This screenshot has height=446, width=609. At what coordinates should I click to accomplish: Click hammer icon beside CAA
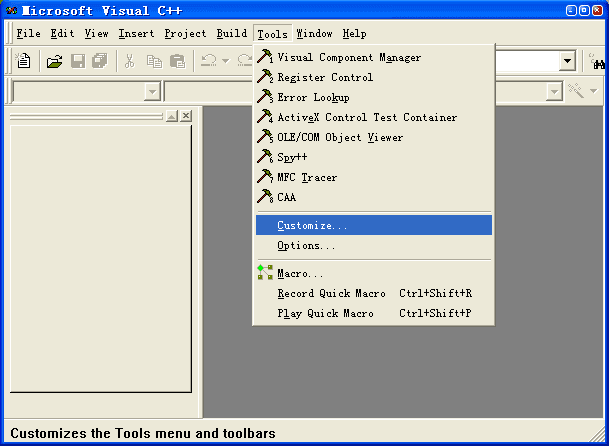coord(265,197)
